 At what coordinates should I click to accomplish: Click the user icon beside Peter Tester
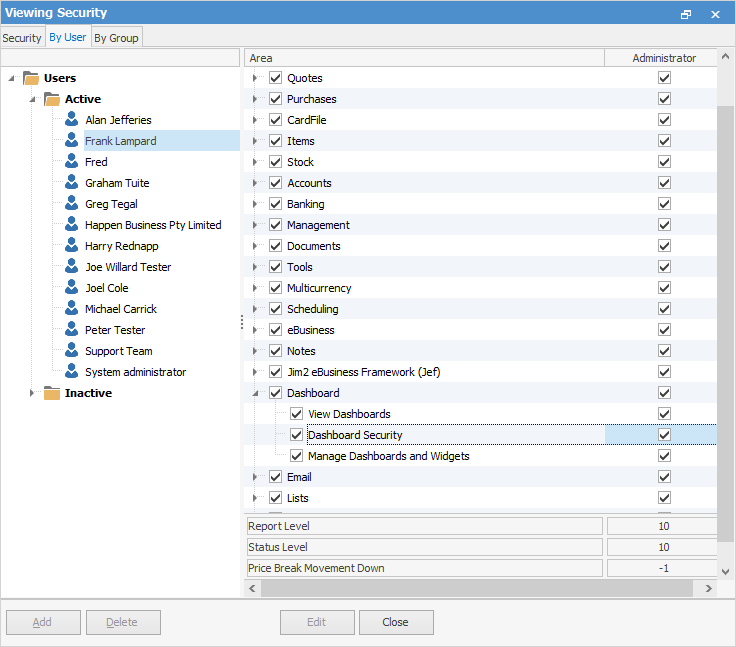coord(71,330)
